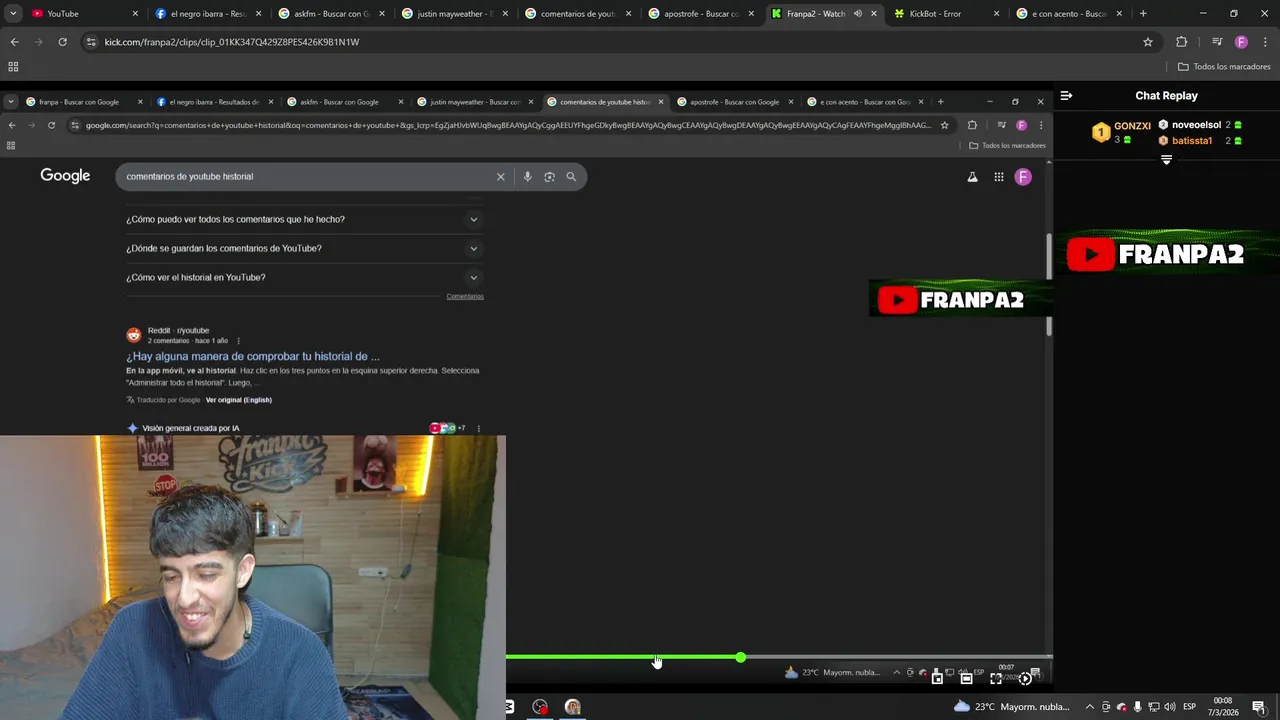Open the taskbar clock 00:08 7/3/2026
Screen dimensions: 1280x720
[1223, 707]
